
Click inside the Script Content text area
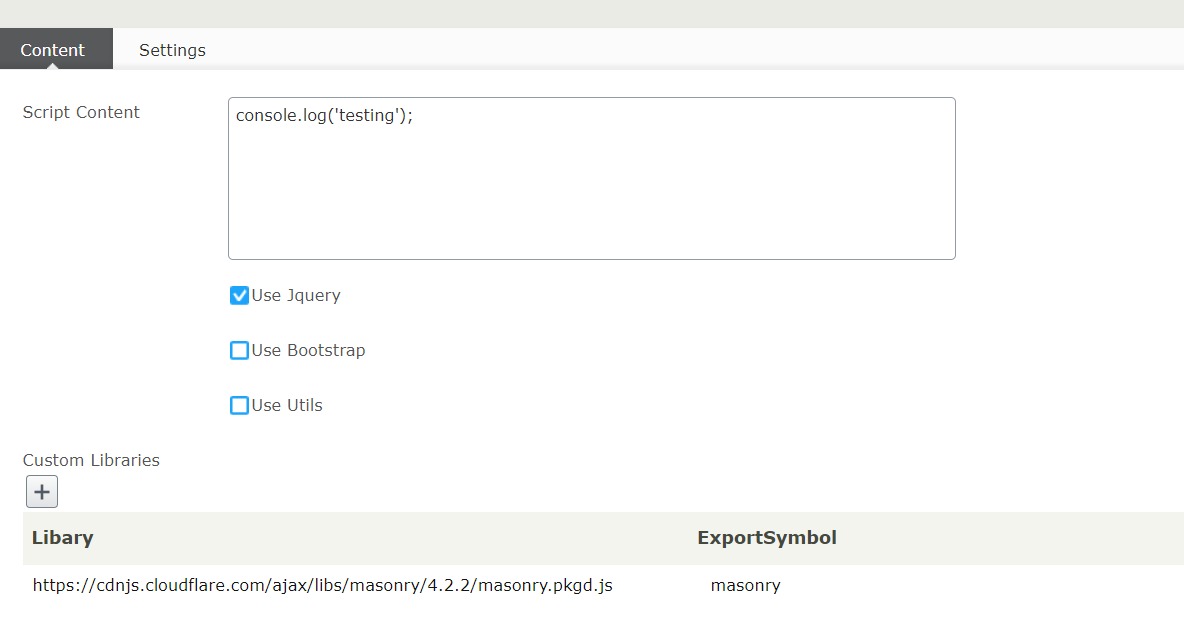tap(591, 190)
